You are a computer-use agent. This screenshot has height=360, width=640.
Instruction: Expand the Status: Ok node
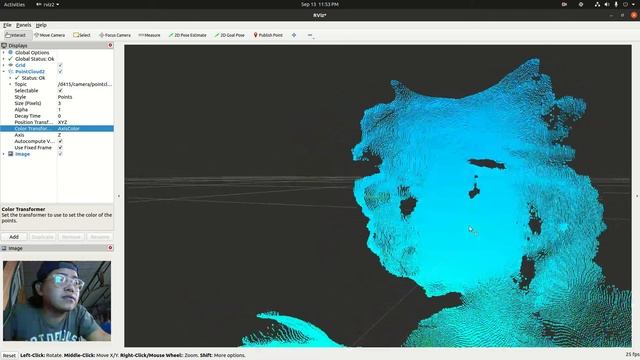(10, 78)
